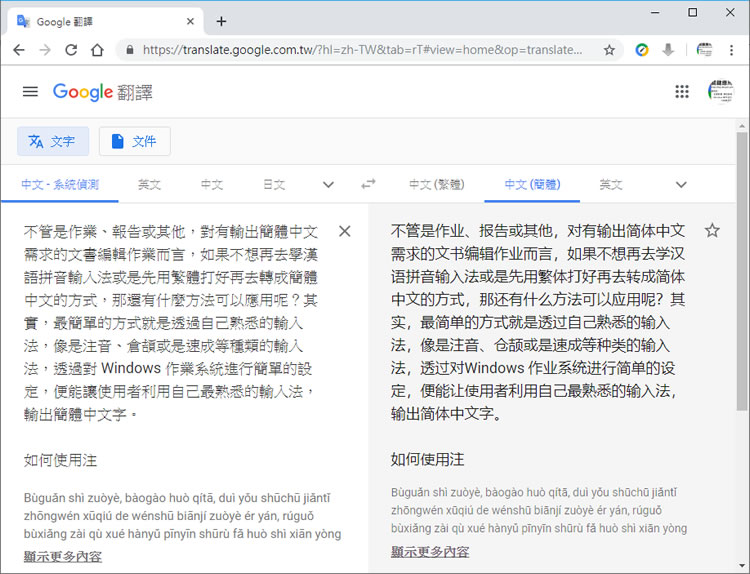Image resolution: width=750 pixels, height=574 pixels.
Task: Click the source line 如何使用注
Action: point(60,460)
